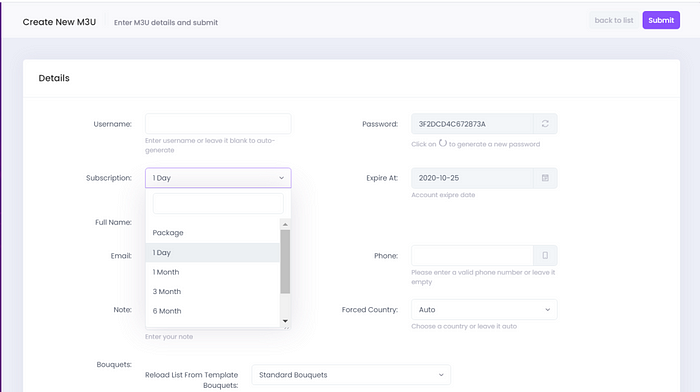Screen dimensions: 700x392
Task: Go back to list
Action: pyautogui.click(x=614, y=20)
